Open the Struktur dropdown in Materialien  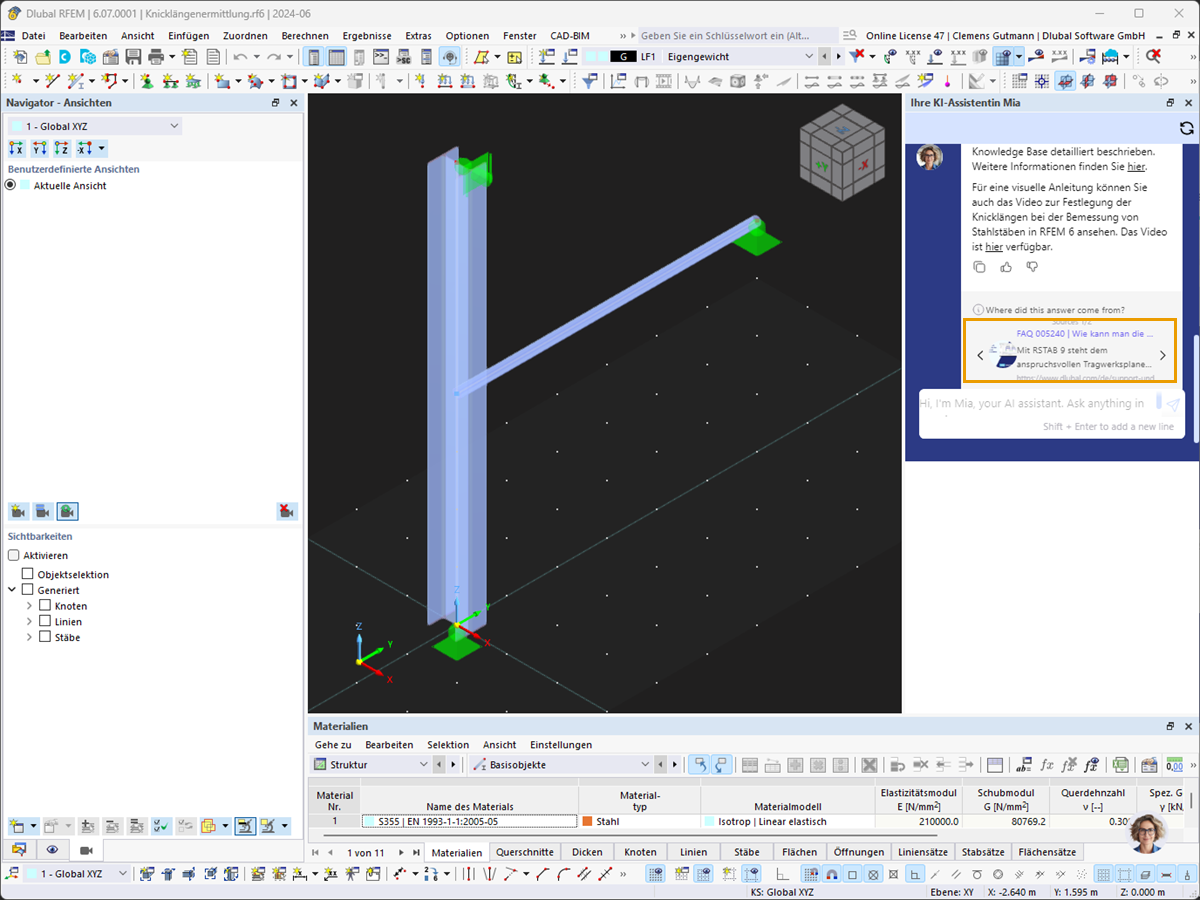point(372,765)
